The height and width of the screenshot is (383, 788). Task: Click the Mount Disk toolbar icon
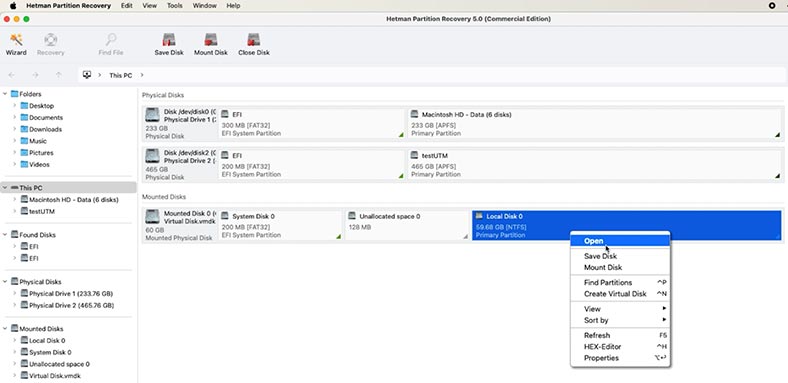(211, 44)
